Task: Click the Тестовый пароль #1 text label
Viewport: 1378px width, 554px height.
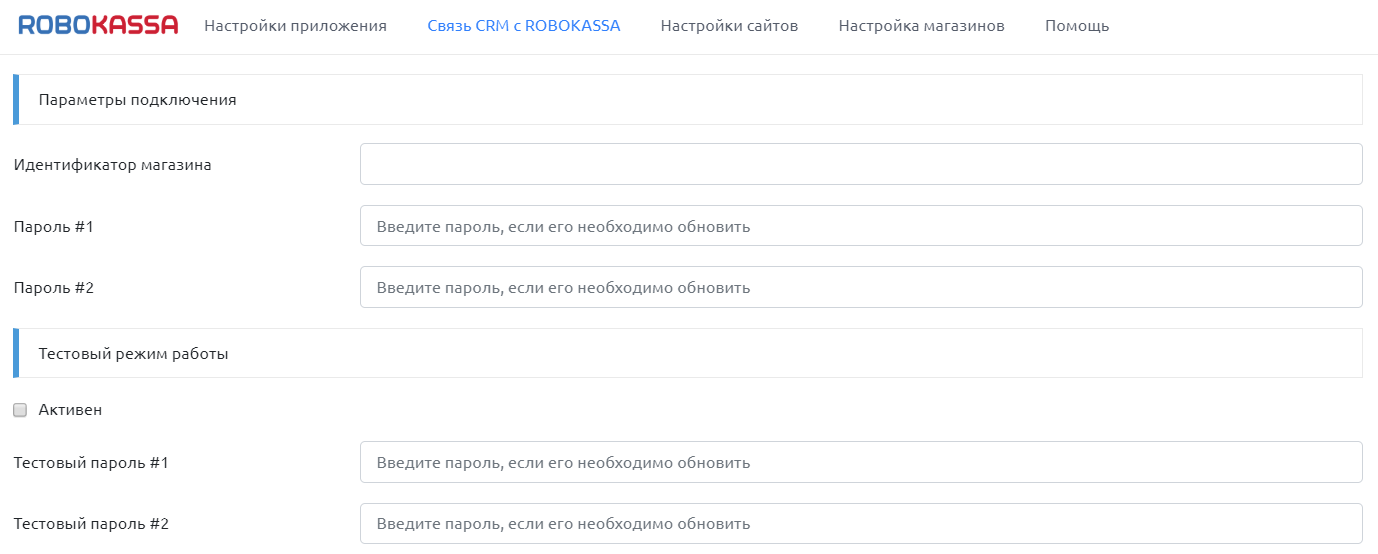Action: [91, 463]
